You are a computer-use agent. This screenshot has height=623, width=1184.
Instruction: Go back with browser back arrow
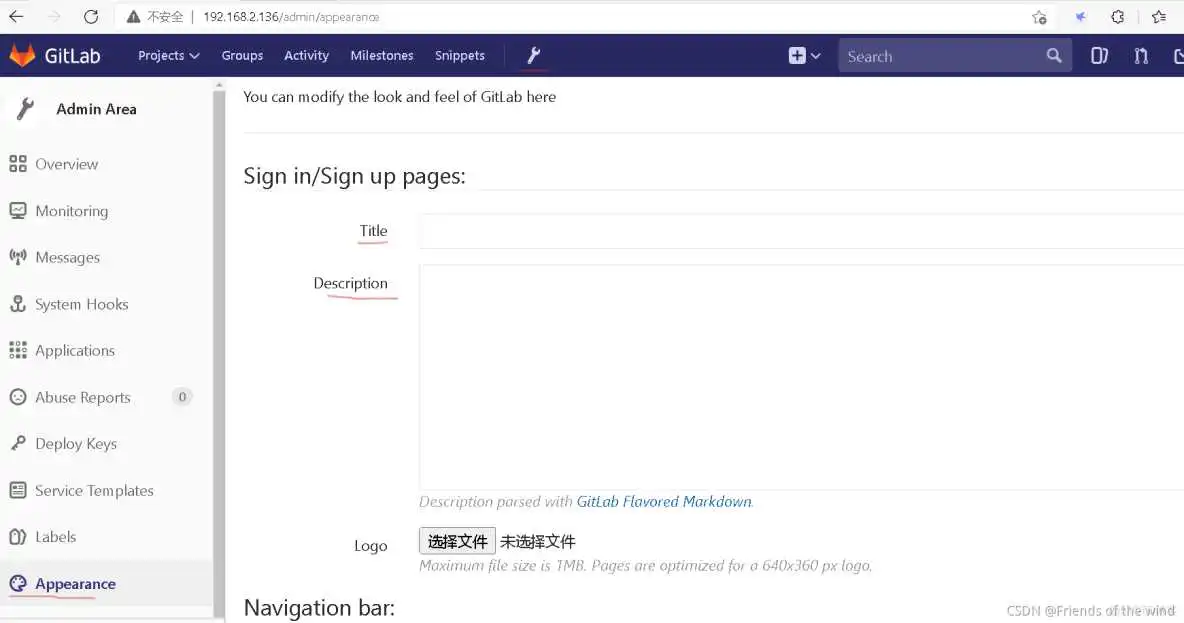pyautogui.click(x=16, y=17)
